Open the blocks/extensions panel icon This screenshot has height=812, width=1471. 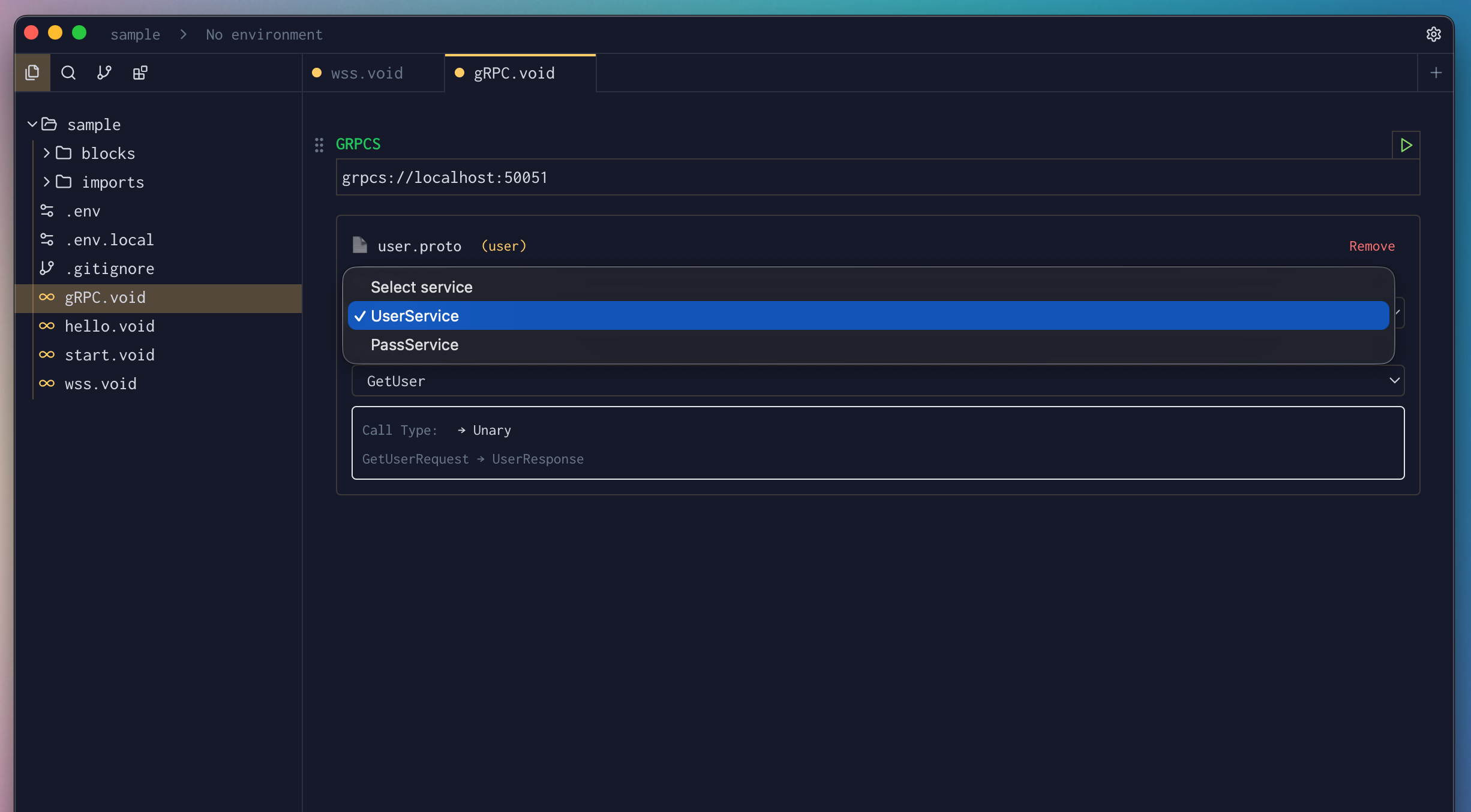(140, 73)
